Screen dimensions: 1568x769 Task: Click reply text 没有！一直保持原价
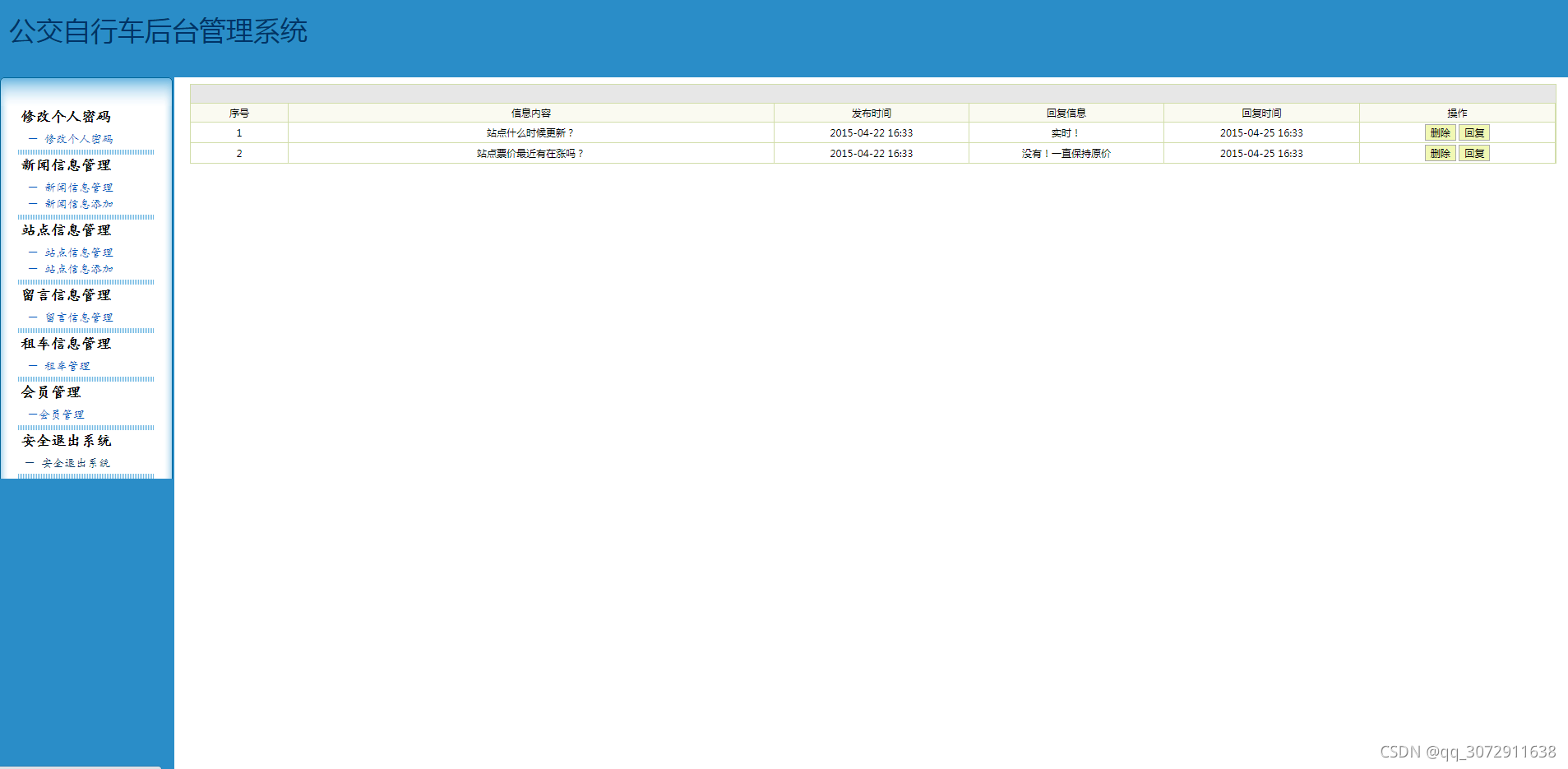click(x=1066, y=153)
